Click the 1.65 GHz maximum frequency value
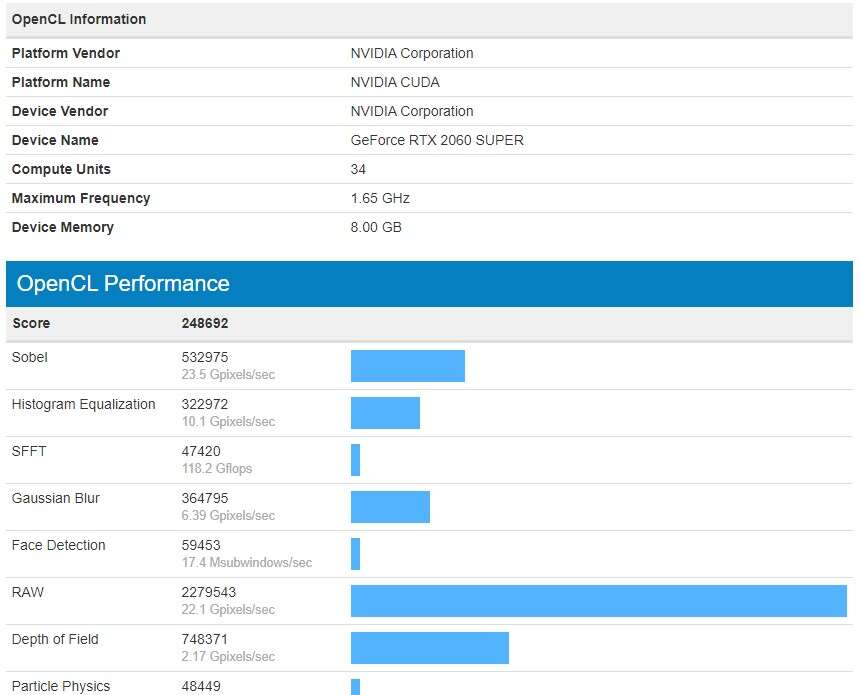 click(380, 198)
